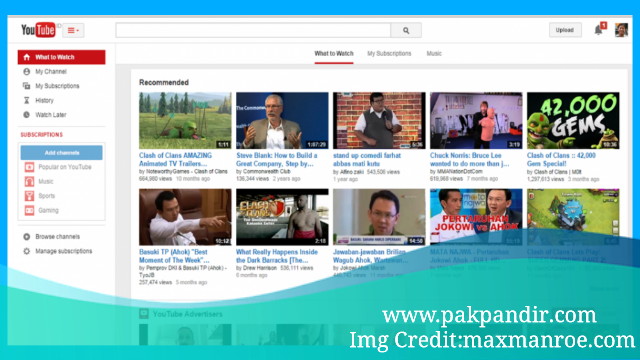Open Browse channels link
This screenshot has width=640, height=360.
pyautogui.click(x=58, y=237)
